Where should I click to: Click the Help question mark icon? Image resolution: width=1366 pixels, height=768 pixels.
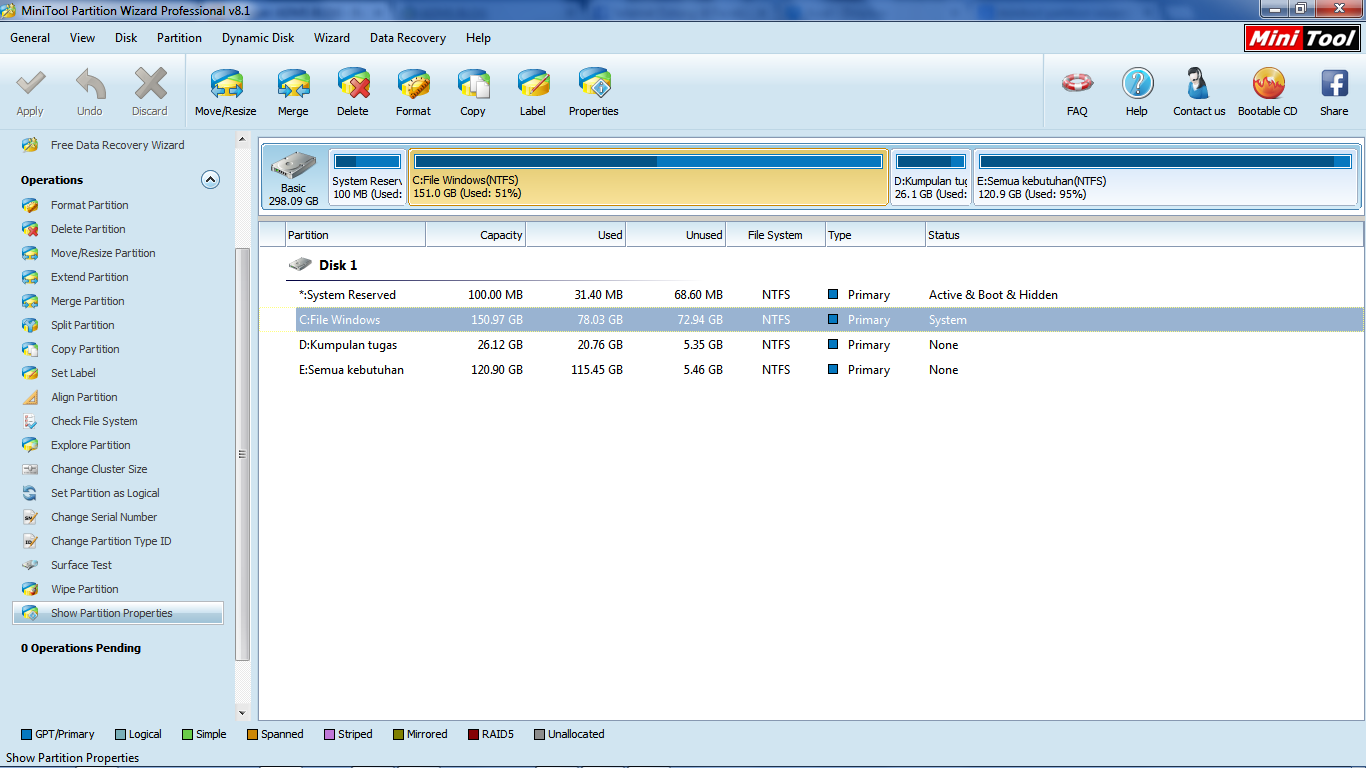tap(1137, 82)
